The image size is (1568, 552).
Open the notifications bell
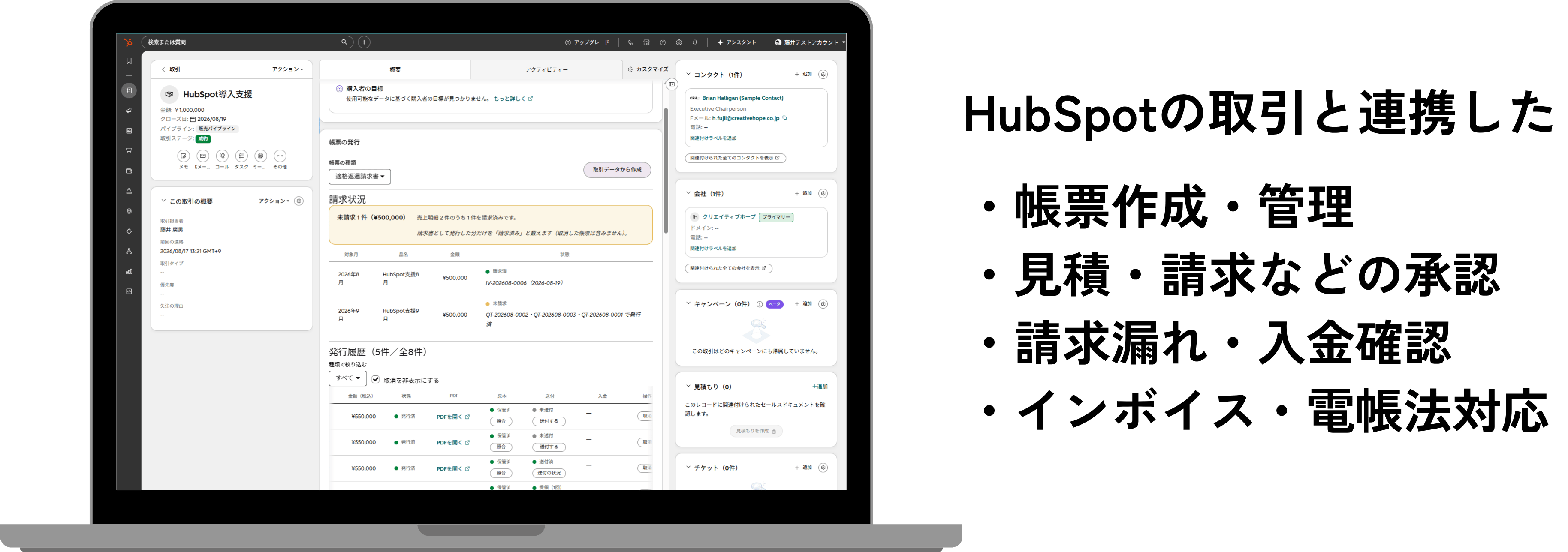coord(695,42)
